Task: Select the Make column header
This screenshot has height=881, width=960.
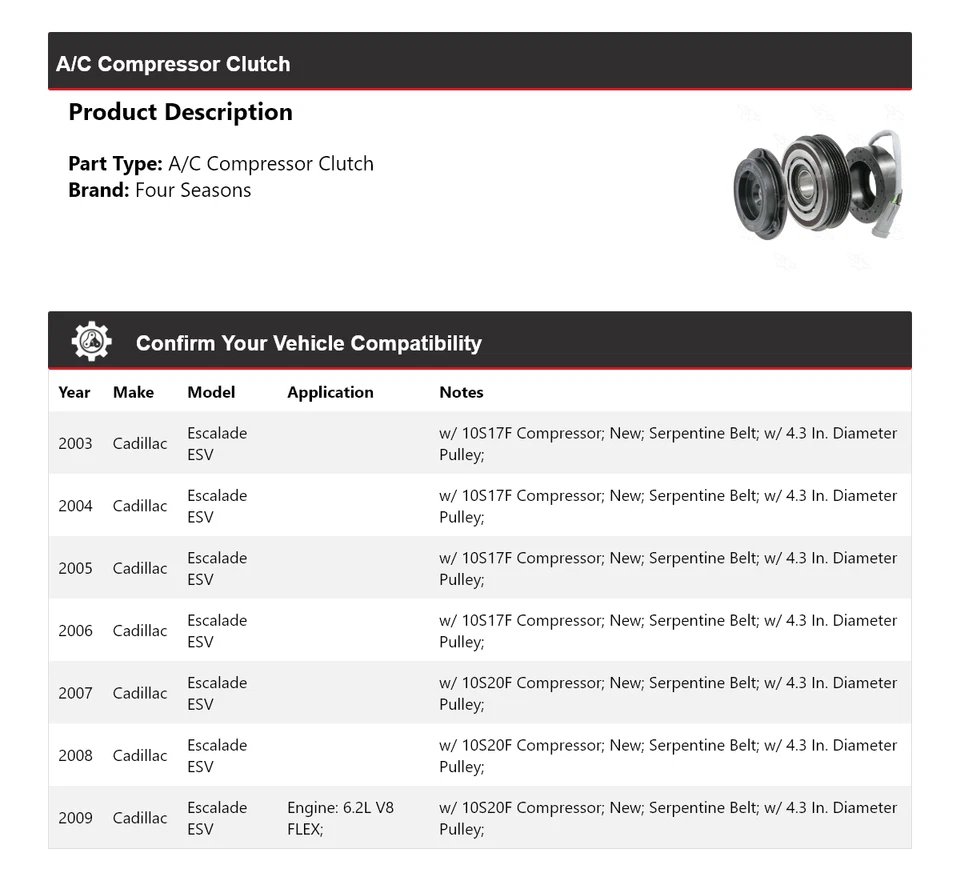Action: (x=133, y=392)
